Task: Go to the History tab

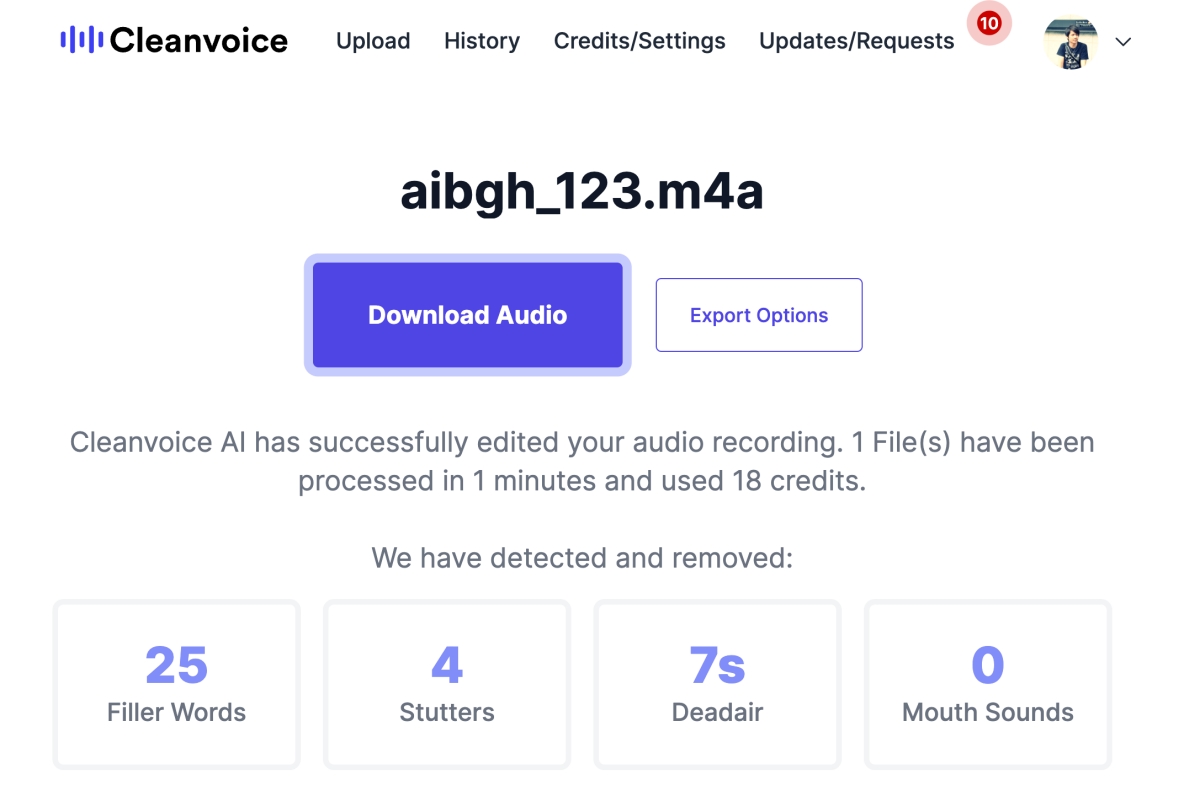Action: [x=482, y=41]
